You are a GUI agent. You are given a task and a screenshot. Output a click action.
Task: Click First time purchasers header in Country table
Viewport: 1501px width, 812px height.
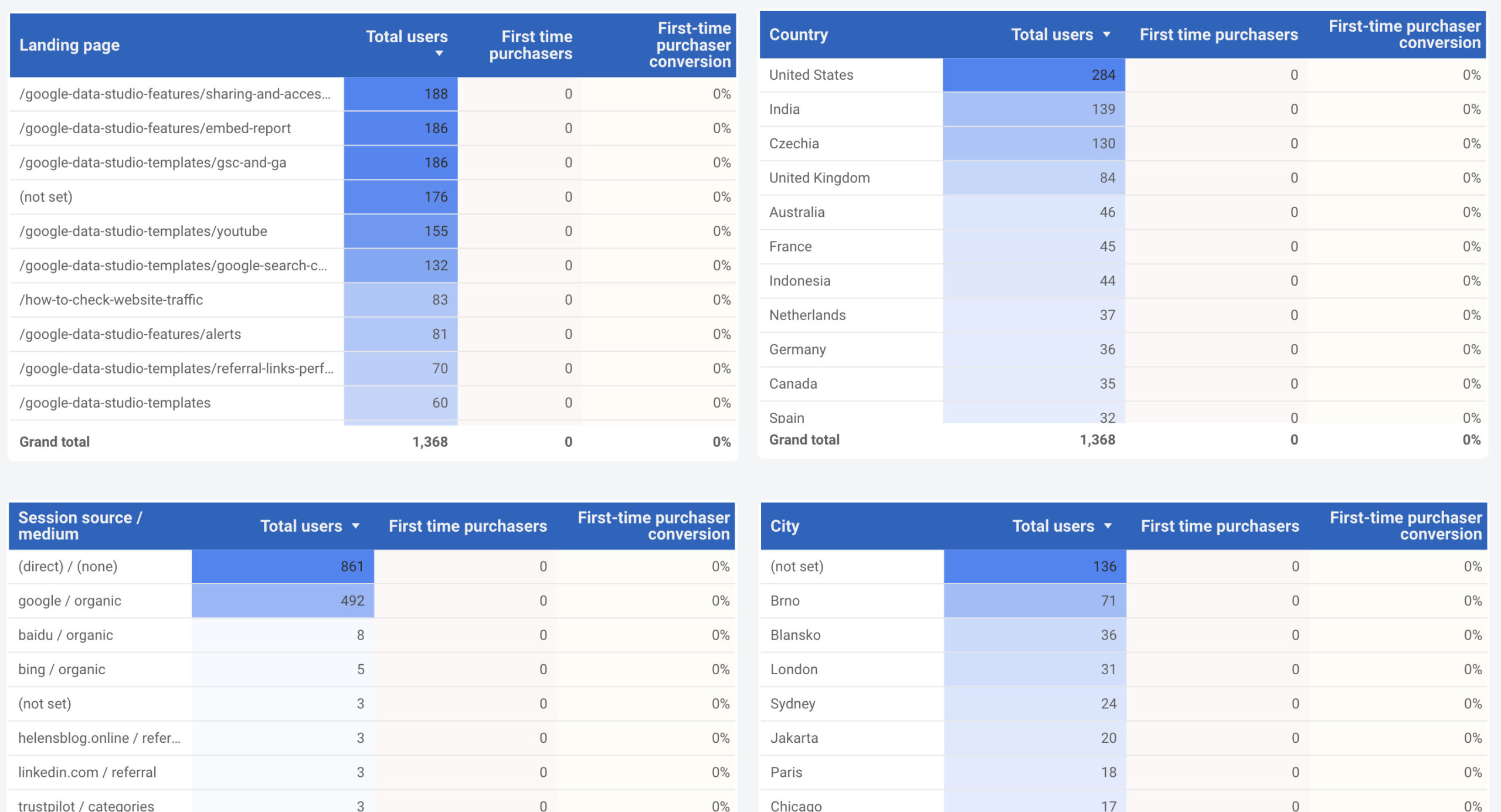click(1218, 35)
